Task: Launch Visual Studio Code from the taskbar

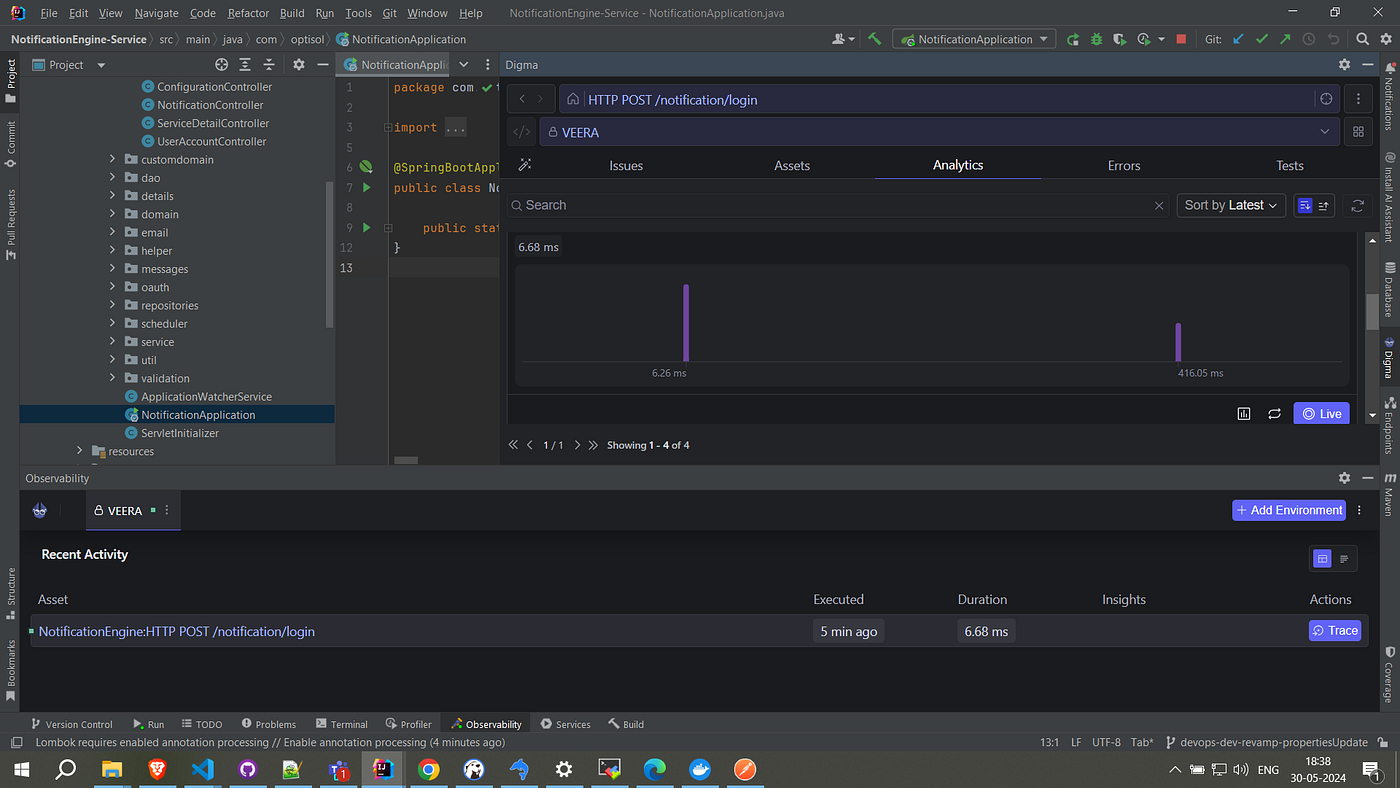Action: click(x=202, y=769)
